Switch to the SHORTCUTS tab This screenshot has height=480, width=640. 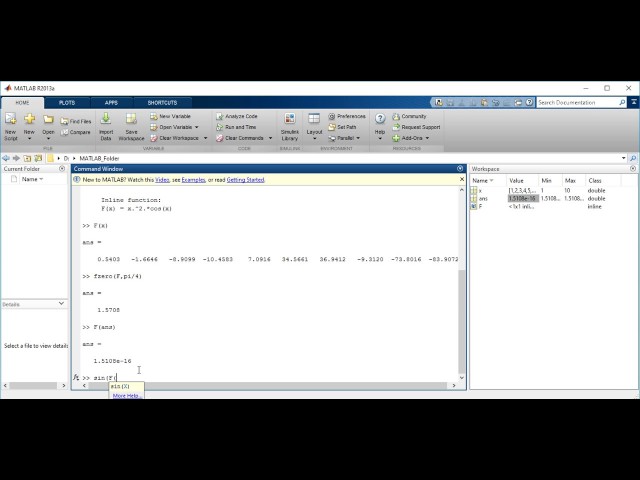[162, 103]
